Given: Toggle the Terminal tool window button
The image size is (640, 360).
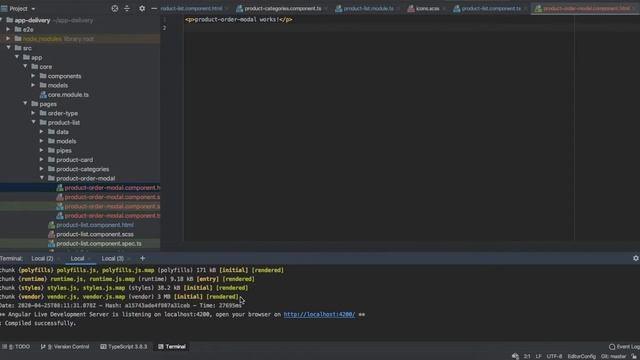Looking at the screenshot, I should pyautogui.click(x=172, y=347).
